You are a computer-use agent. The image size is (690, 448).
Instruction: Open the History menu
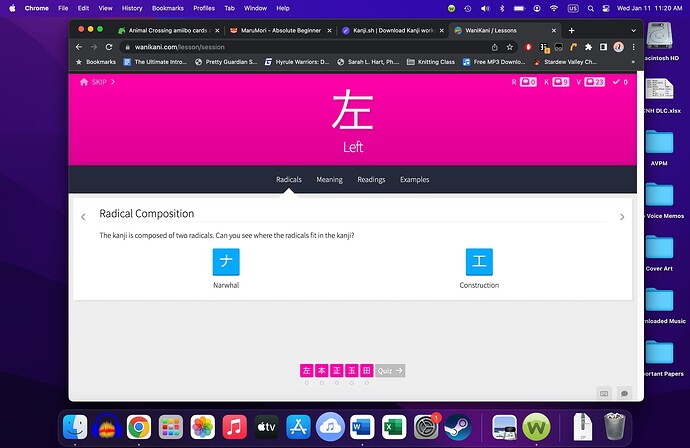(x=132, y=8)
